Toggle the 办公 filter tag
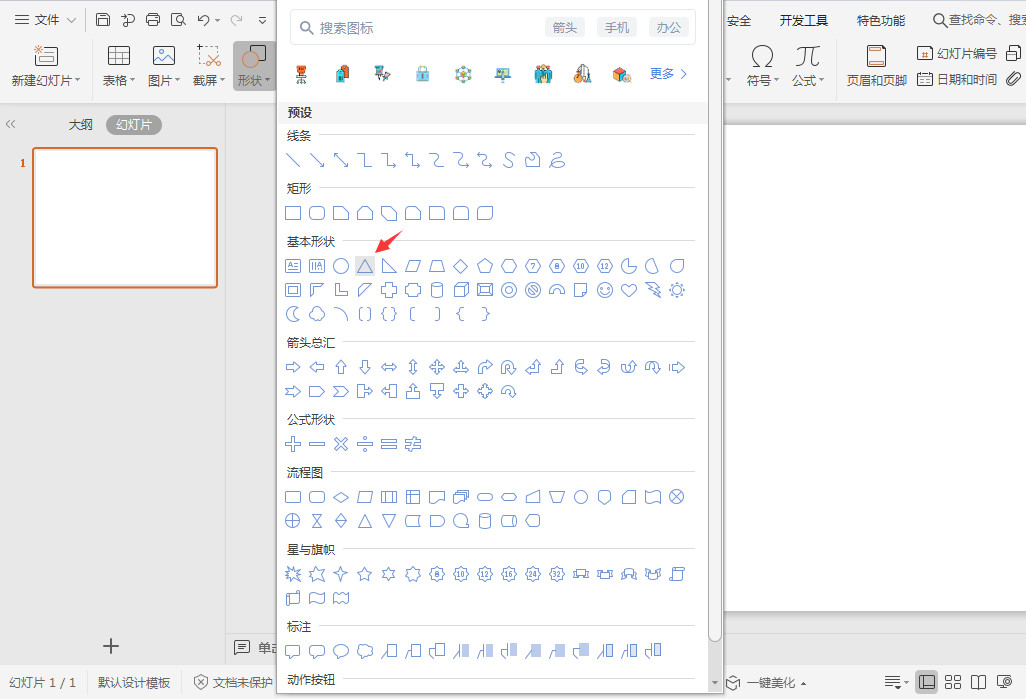The height and width of the screenshot is (699, 1026). pyautogui.click(x=668, y=27)
